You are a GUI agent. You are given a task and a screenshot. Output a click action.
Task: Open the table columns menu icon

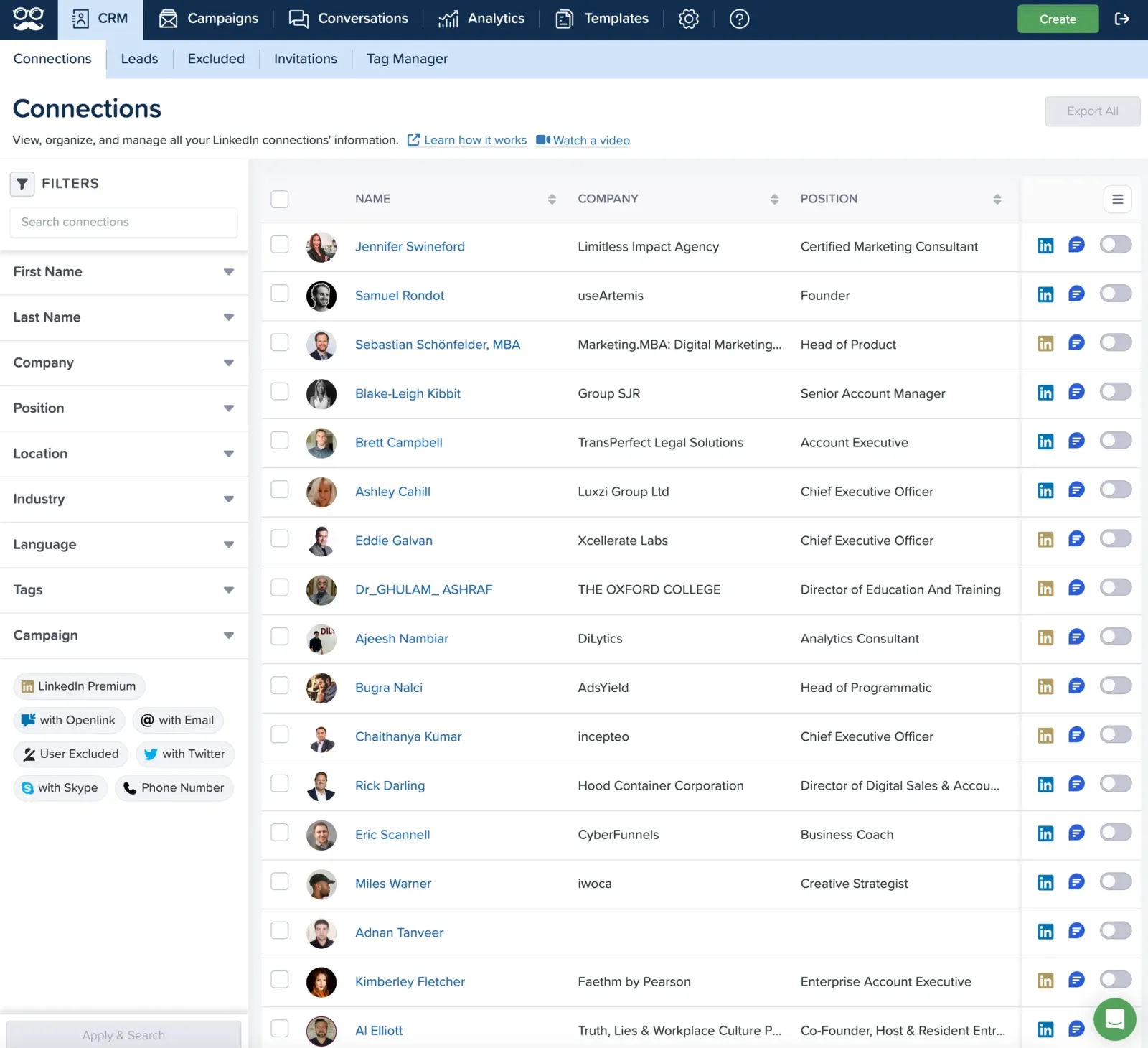pyautogui.click(x=1117, y=199)
